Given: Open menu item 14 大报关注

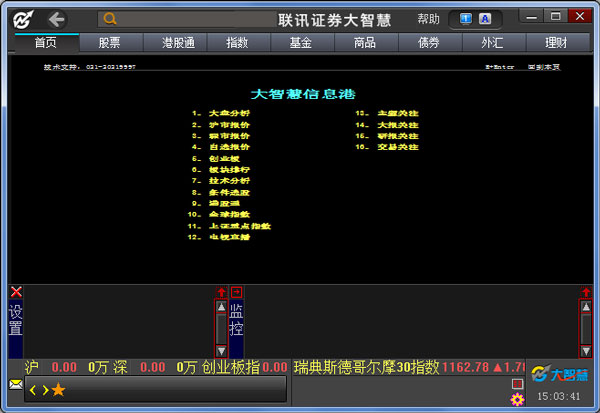Looking at the screenshot, I should (387, 125).
